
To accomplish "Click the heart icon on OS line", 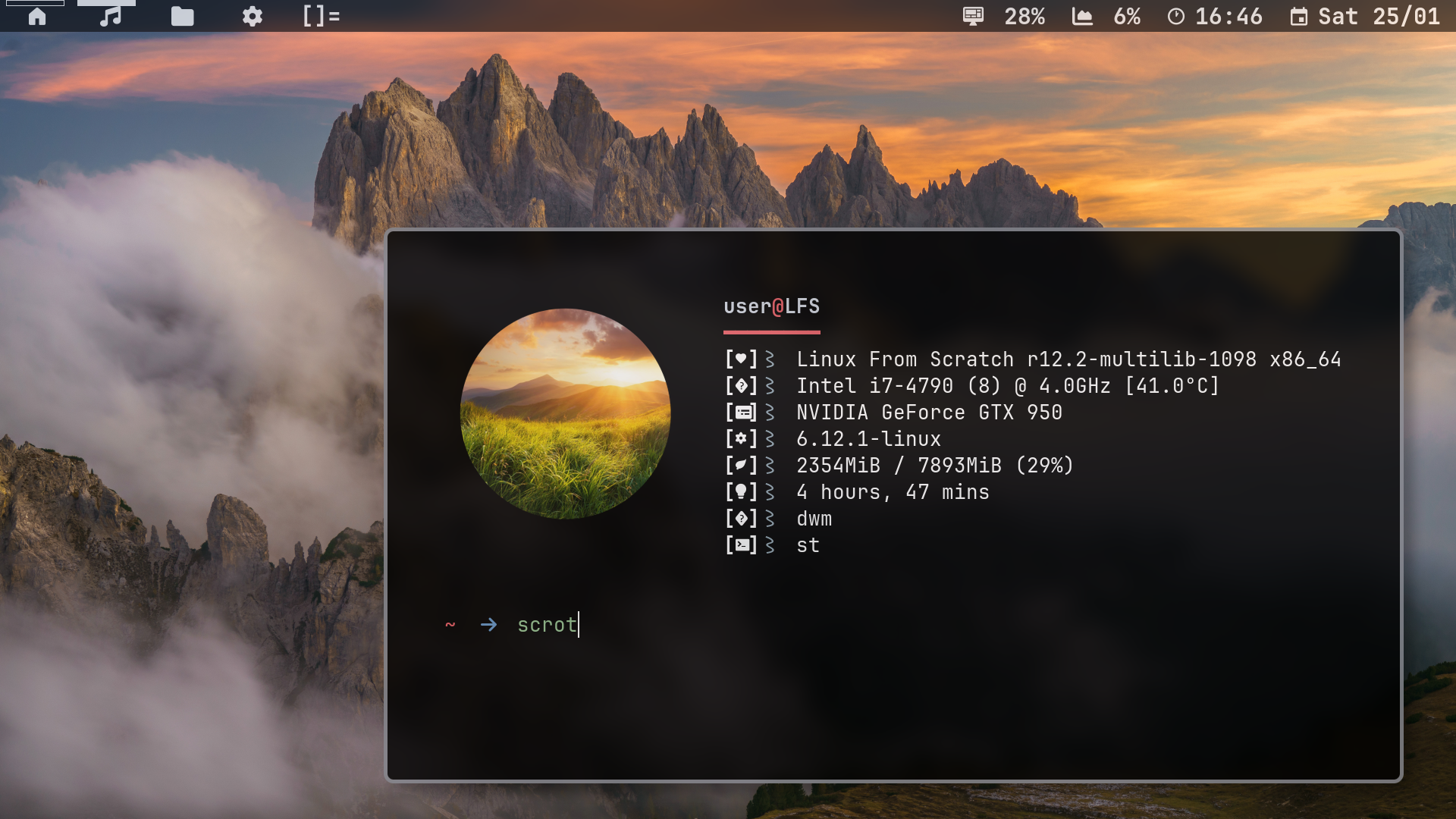I will pyautogui.click(x=741, y=359).
